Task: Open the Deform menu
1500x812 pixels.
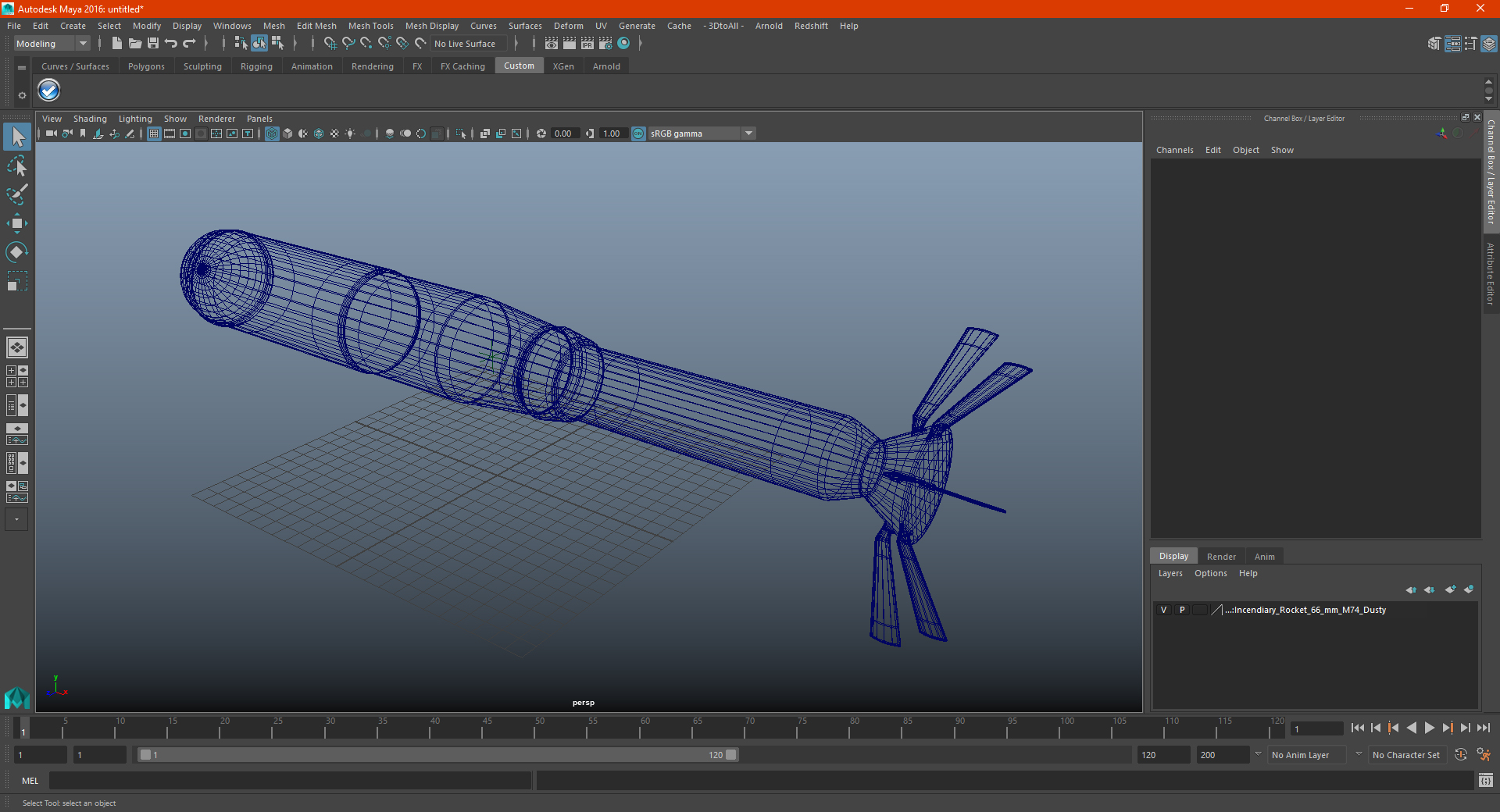Action: [x=569, y=26]
